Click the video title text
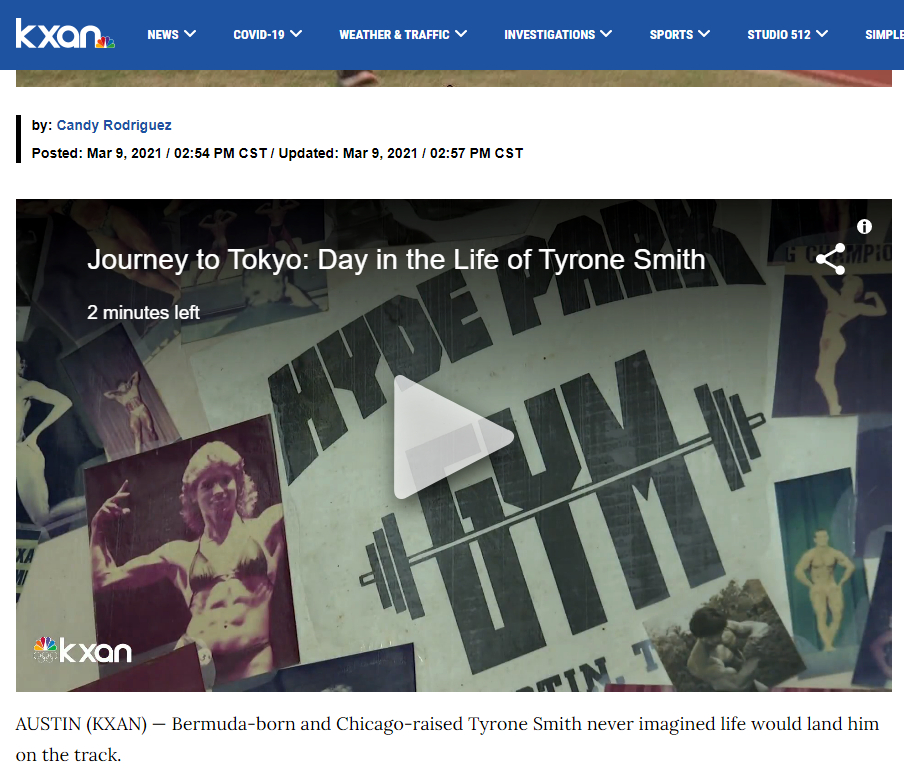Screen dimensions: 904x780 396,260
